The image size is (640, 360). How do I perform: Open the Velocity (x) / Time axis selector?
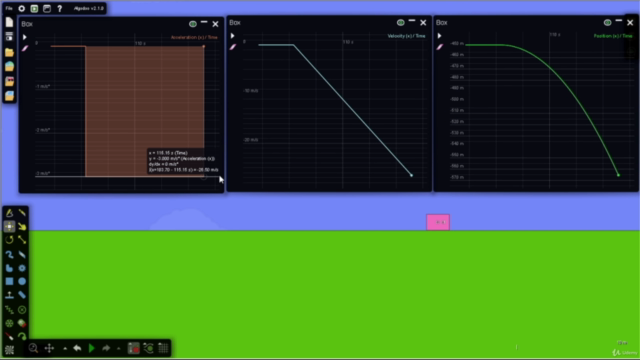click(406, 36)
